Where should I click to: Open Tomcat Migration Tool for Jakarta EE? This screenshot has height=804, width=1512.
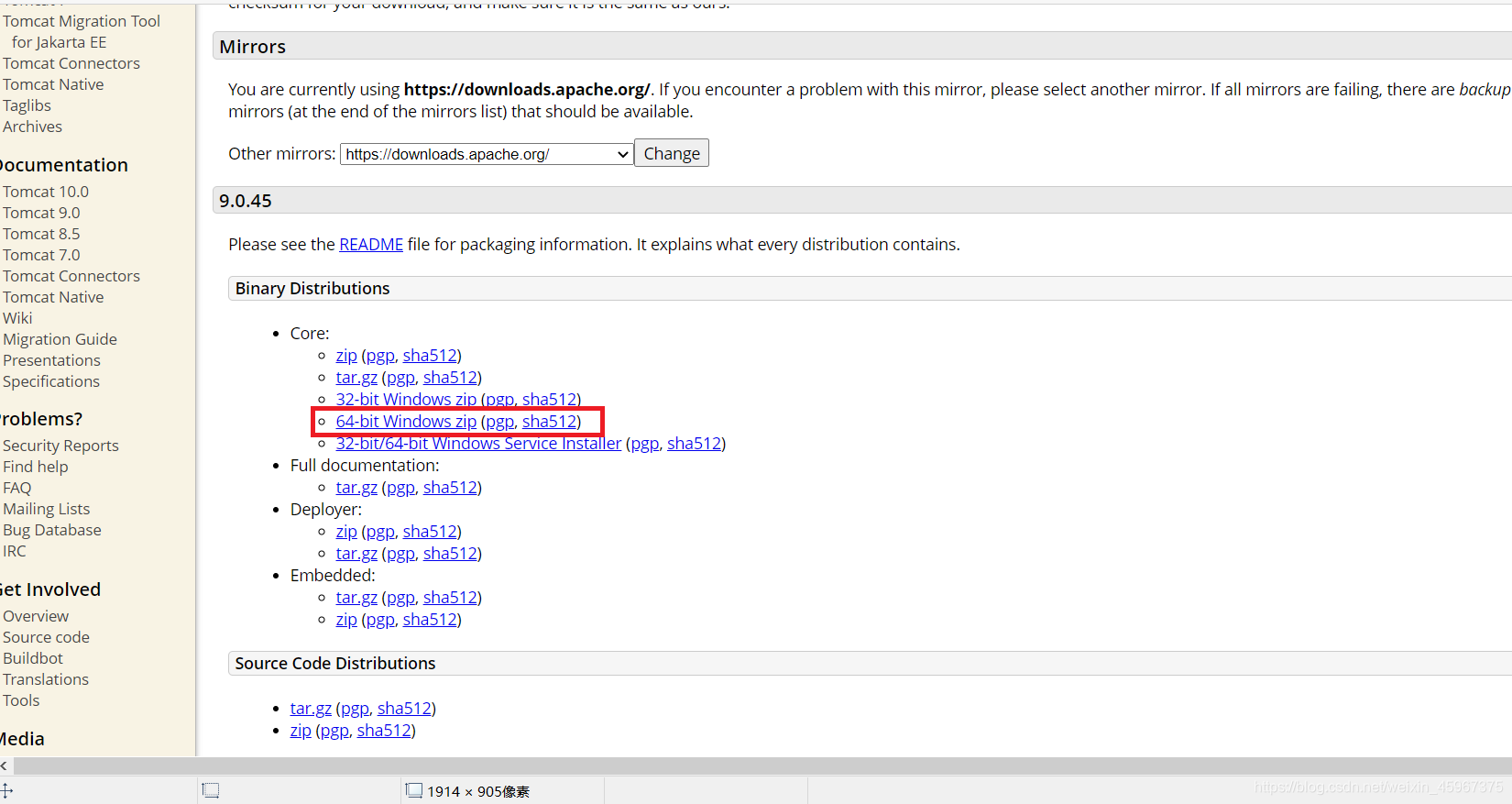pyautogui.click(x=81, y=31)
